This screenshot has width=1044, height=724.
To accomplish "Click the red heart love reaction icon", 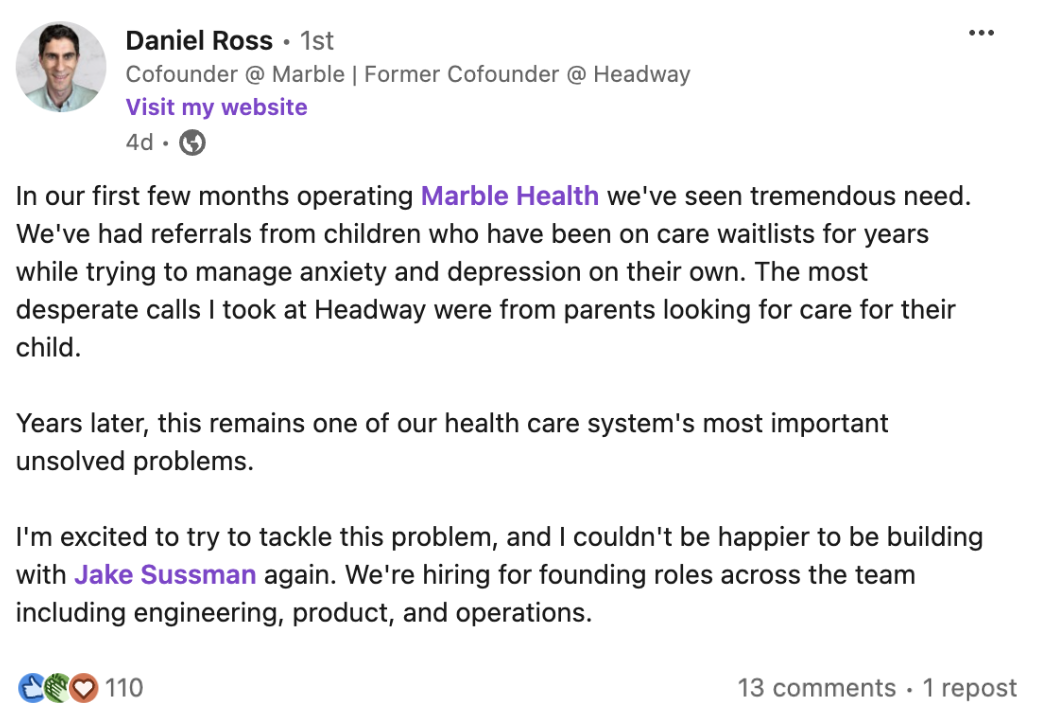I will click(84, 688).
